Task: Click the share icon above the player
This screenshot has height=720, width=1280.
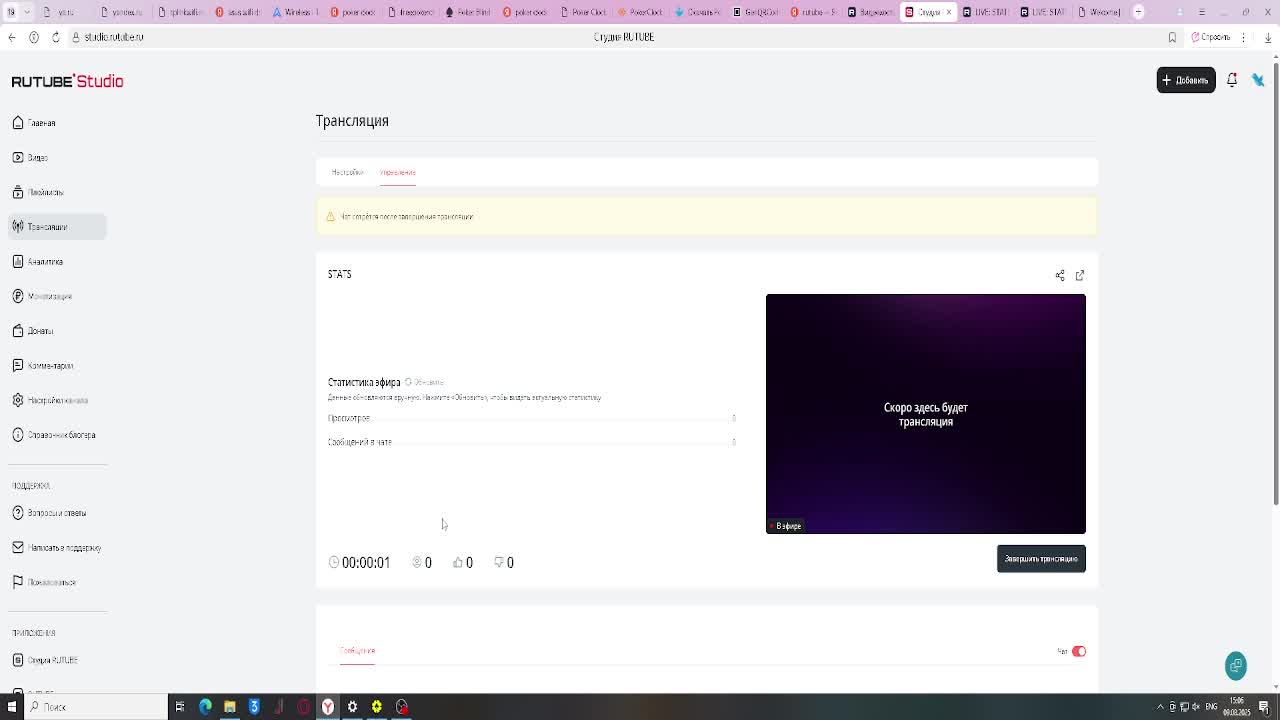Action: pos(1060,275)
